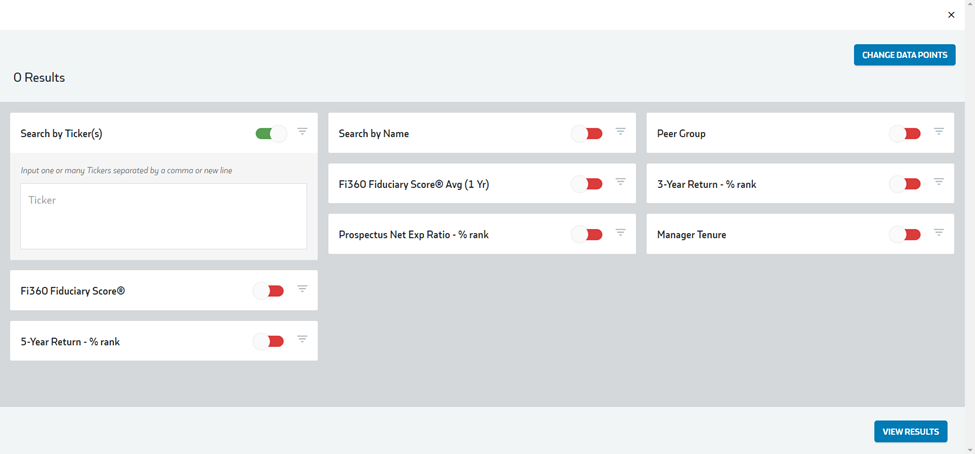Click filter icon on Search by Ticker(s) card
The image size is (975, 454).
coord(302,131)
